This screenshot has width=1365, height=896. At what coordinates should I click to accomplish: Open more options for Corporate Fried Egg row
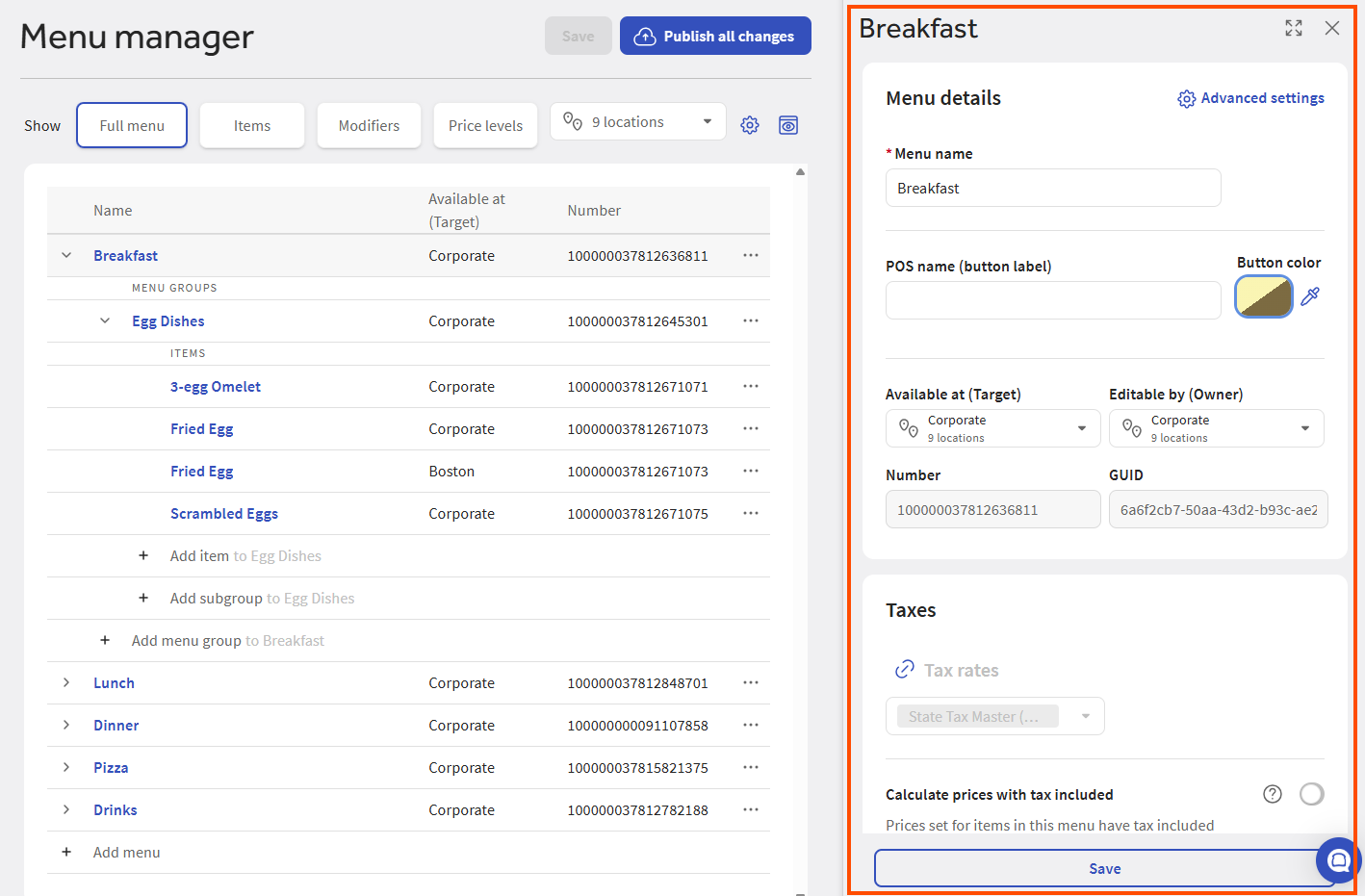pyautogui.click(x=751, y=428)
